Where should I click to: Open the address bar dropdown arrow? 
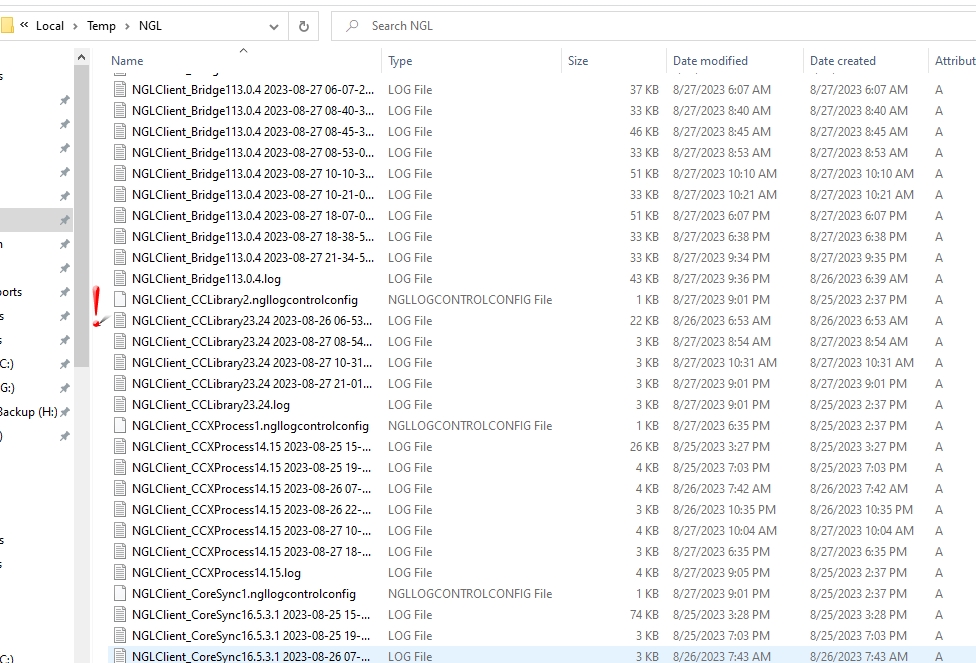(x=273, y=25)
